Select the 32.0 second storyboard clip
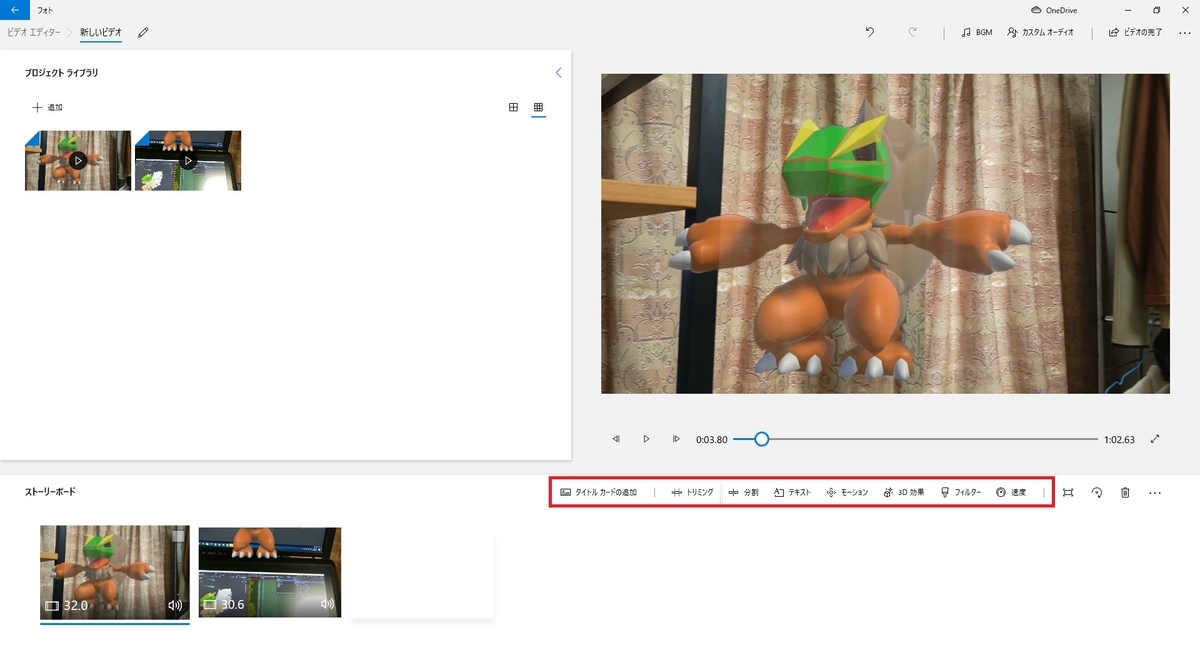 pos(115,573)
